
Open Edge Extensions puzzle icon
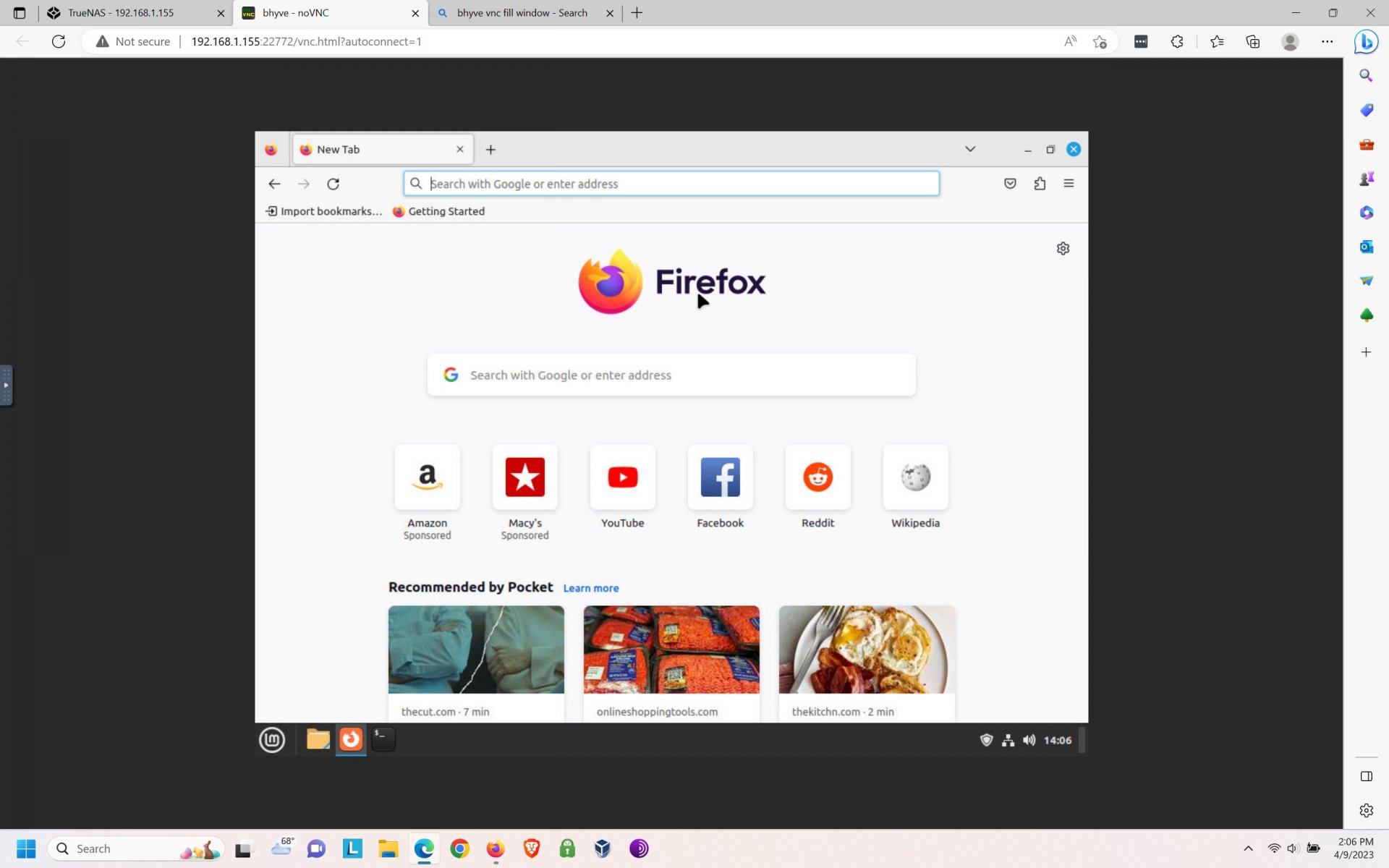1177,41
